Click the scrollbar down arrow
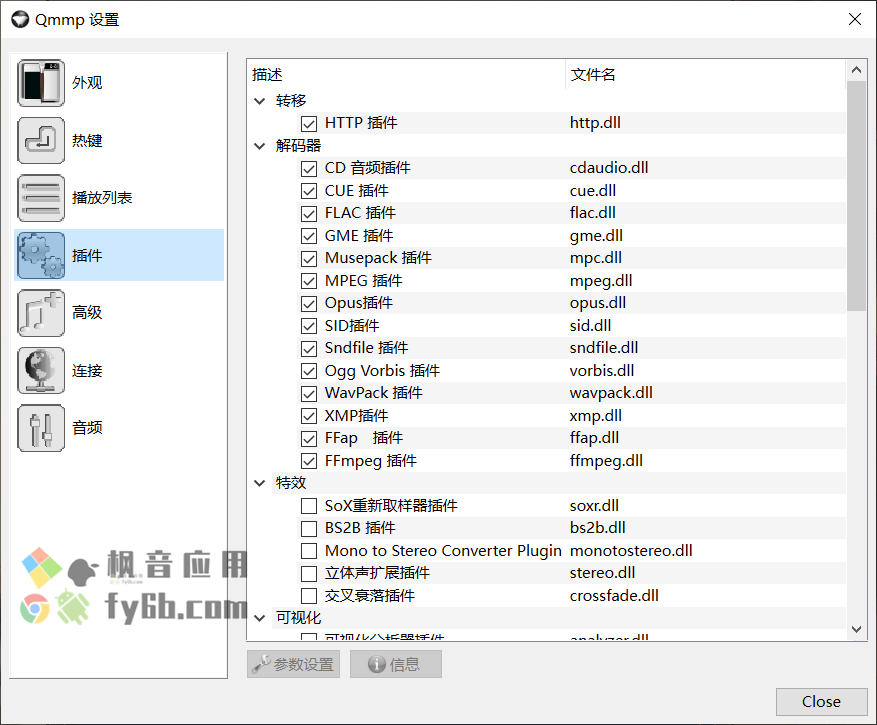Image resolution: width=877 pixels, height=725 pixels. pos(856,629)
